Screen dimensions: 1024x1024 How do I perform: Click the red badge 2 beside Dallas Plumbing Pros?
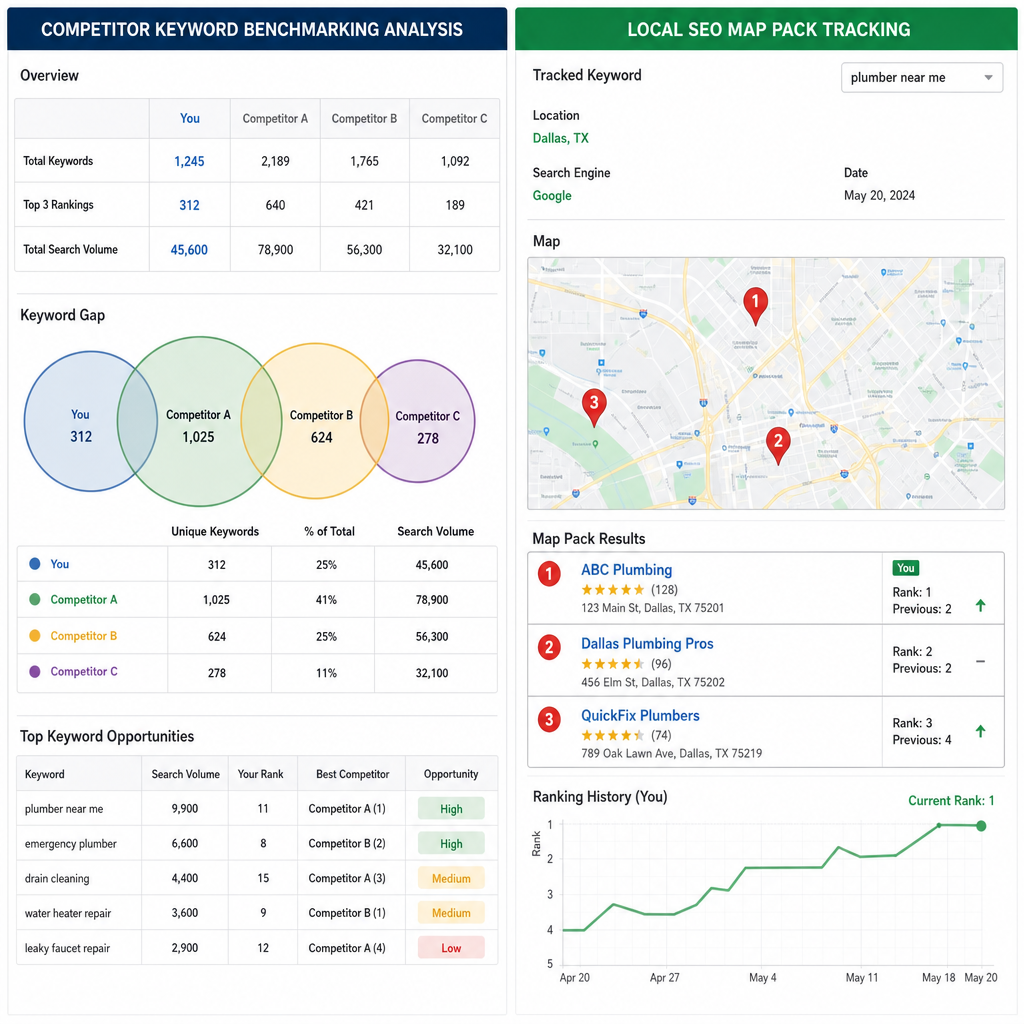pos(549,647)
